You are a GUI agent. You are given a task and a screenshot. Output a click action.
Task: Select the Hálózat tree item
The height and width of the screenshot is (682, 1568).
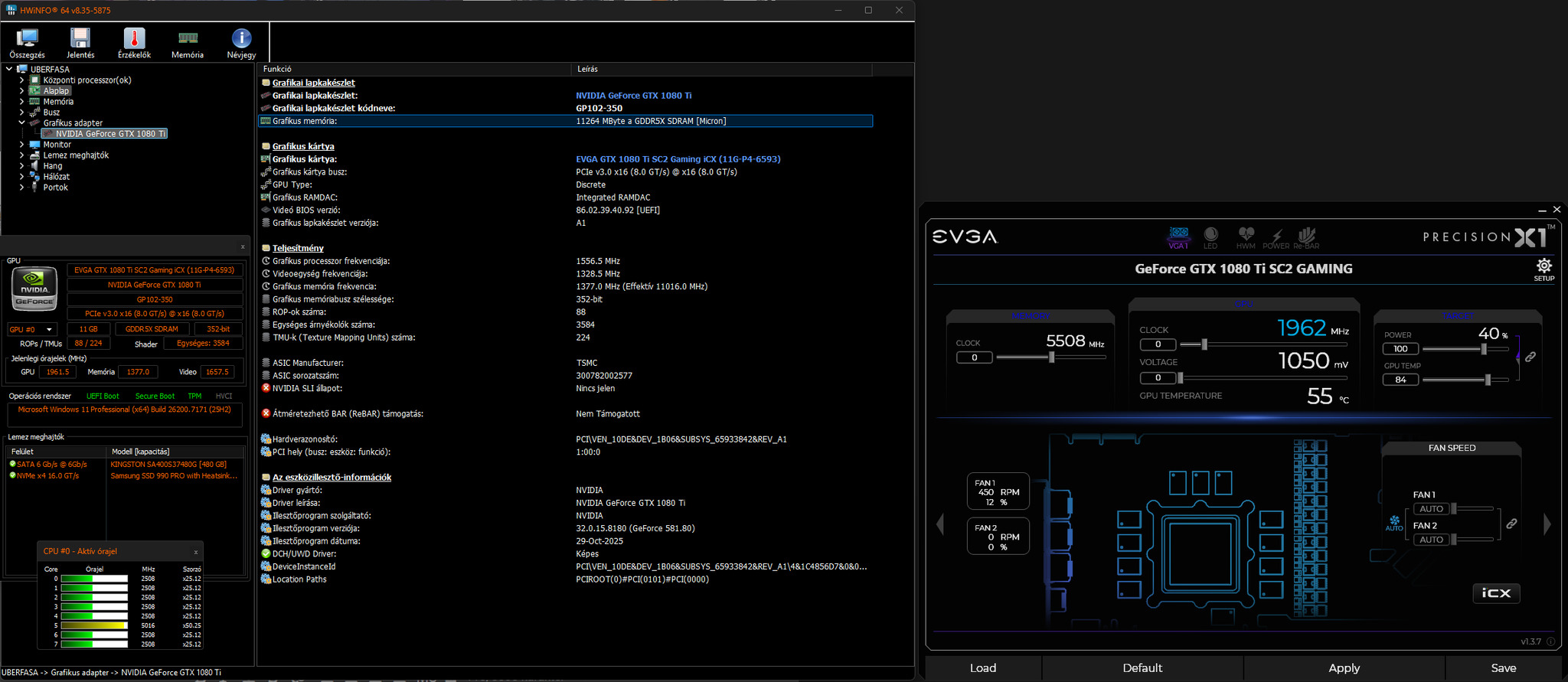pos(56,176)
